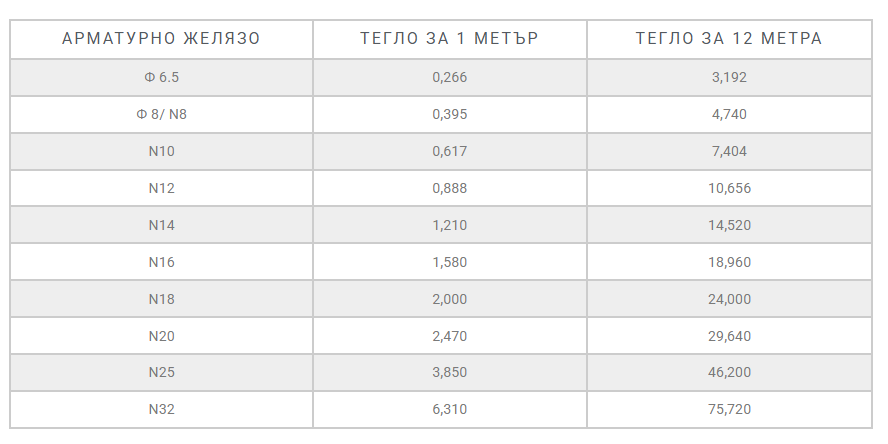This screenshot has height=444, width=888.
Task: Click the N25 rebar cell
Action: pyautogui.click(x=161, y=372)
